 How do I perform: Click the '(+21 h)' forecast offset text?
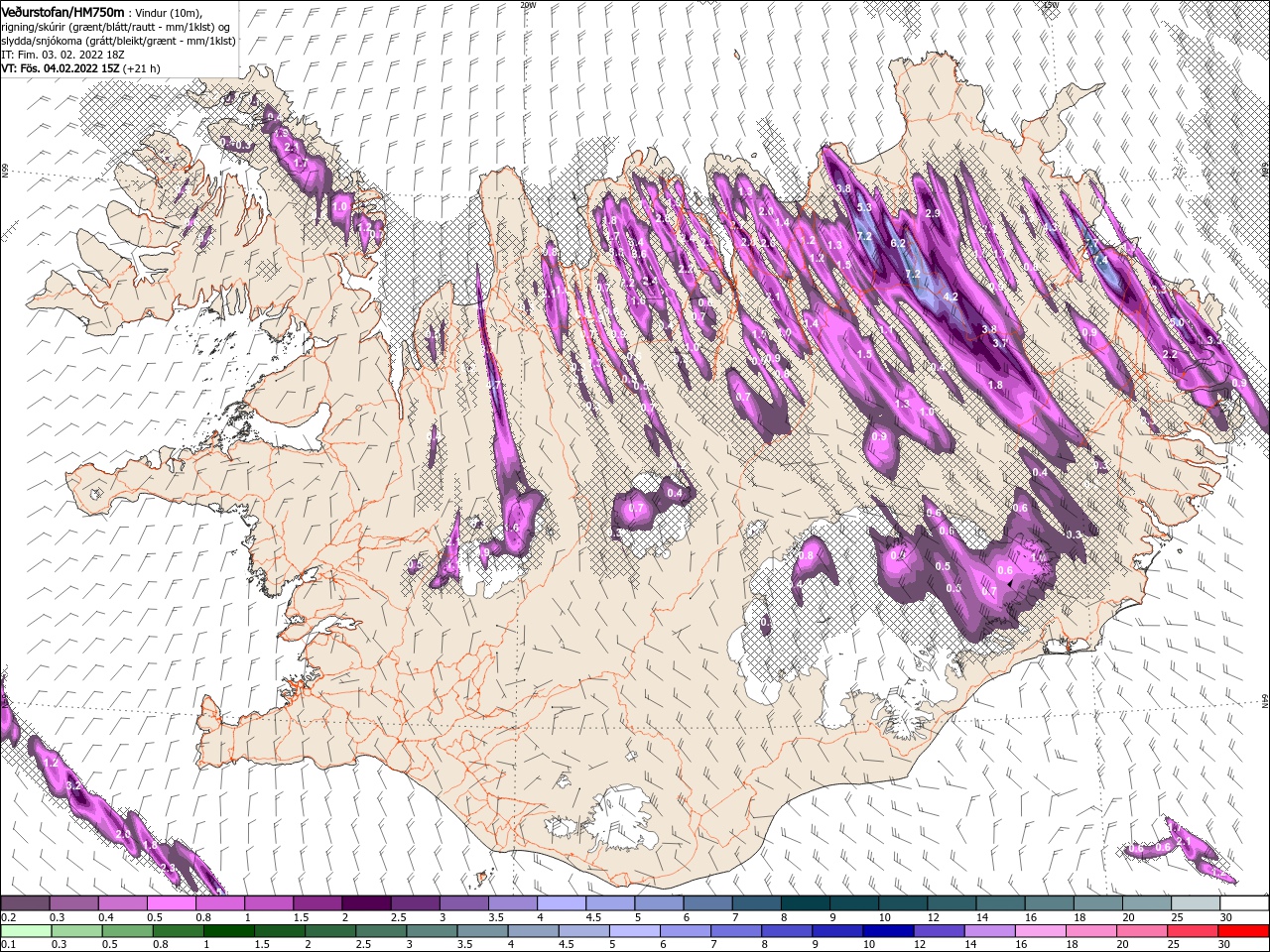(142, 68)
